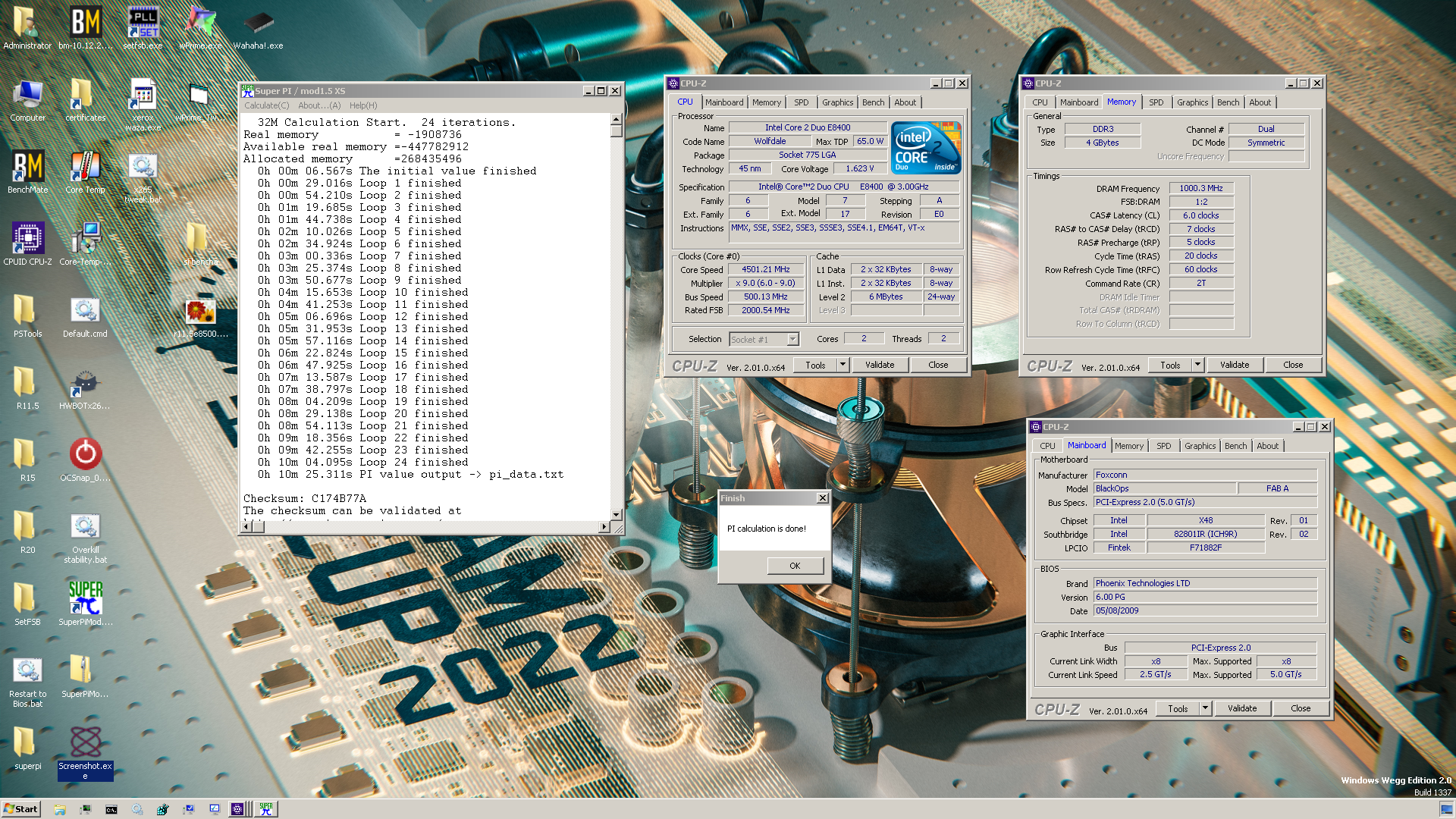Select the x265 tweak.bat icon

point(143,177)
